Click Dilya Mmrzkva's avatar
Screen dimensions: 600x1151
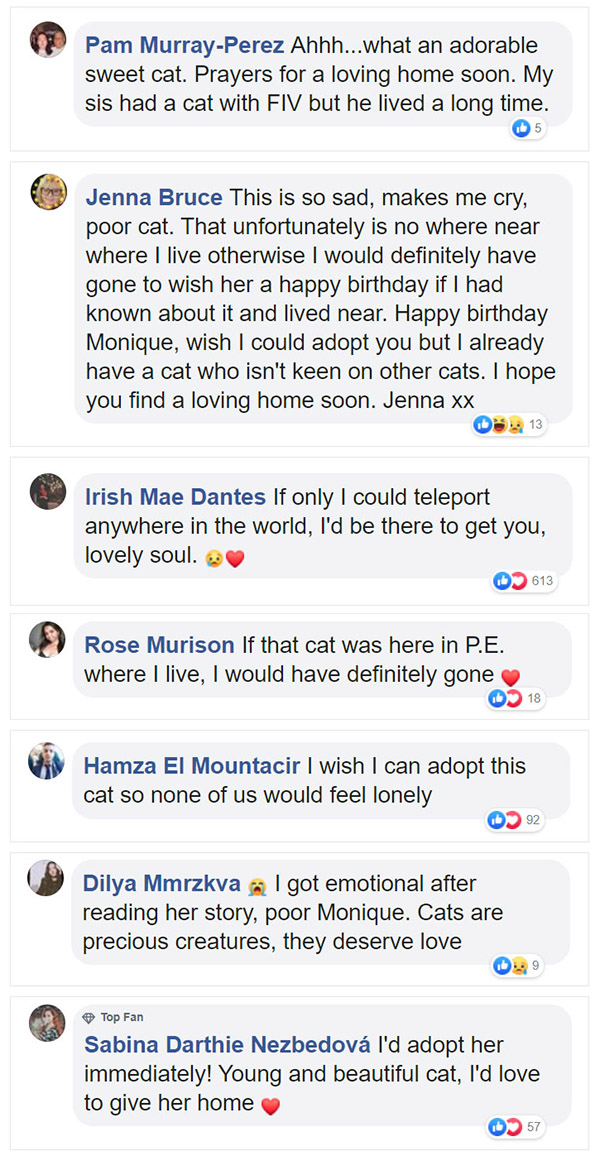(48, 877)
